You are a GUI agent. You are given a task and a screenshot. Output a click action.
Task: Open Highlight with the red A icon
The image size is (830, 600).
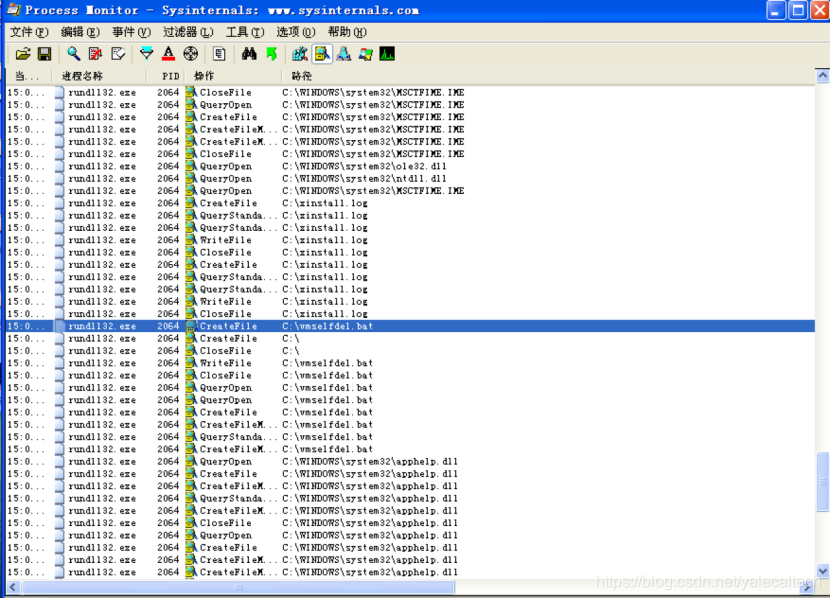tap(168, 53)
